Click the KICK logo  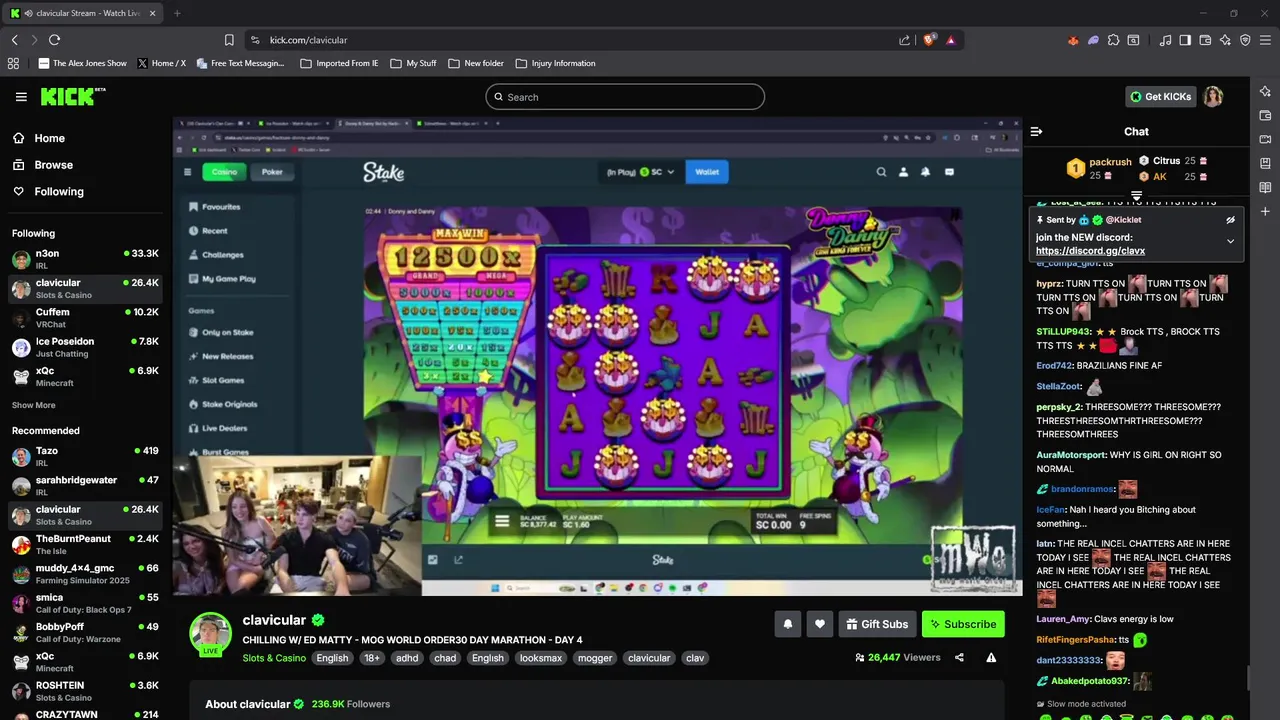72,97
